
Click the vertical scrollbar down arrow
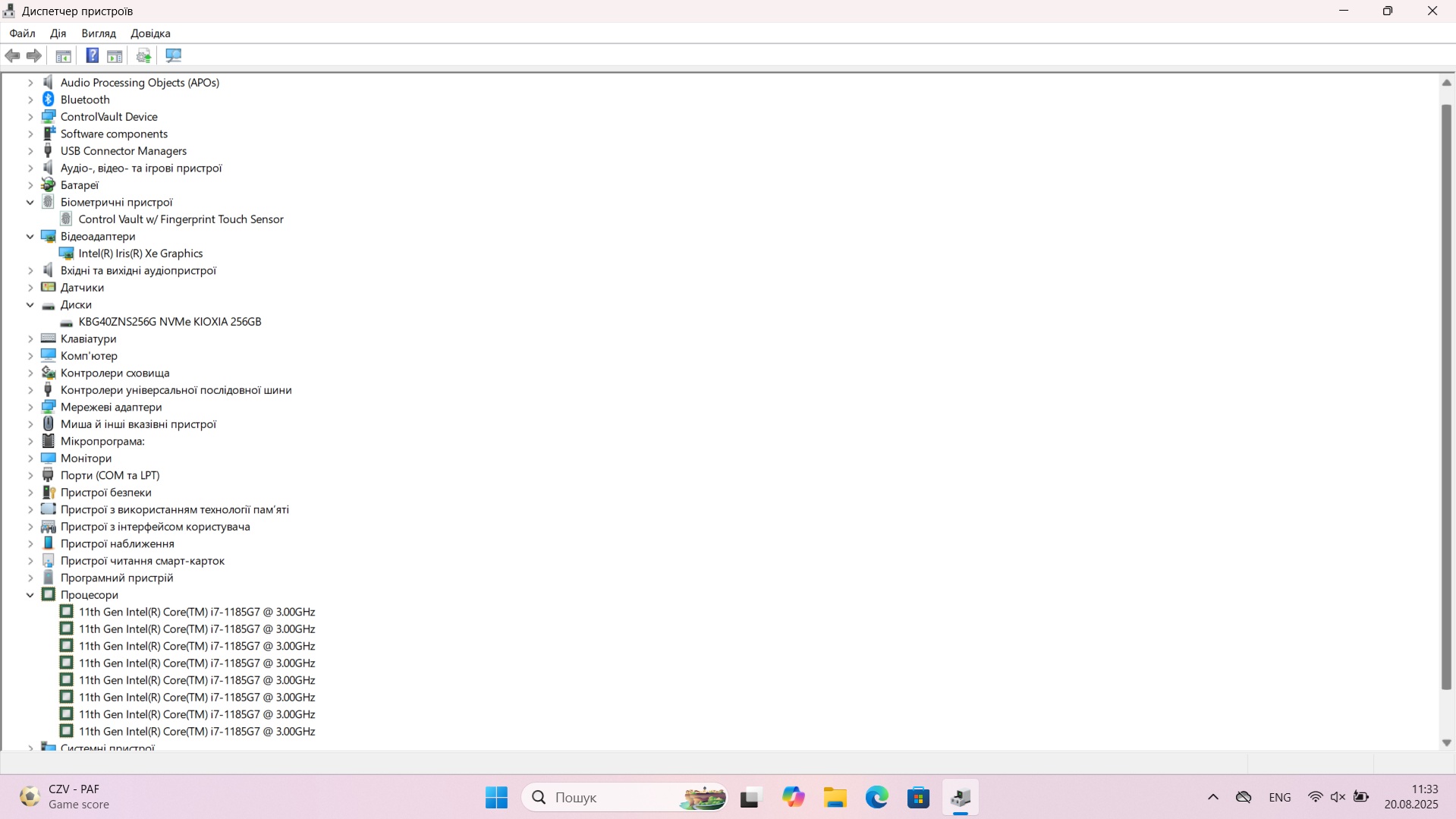tap(1446, 743)
